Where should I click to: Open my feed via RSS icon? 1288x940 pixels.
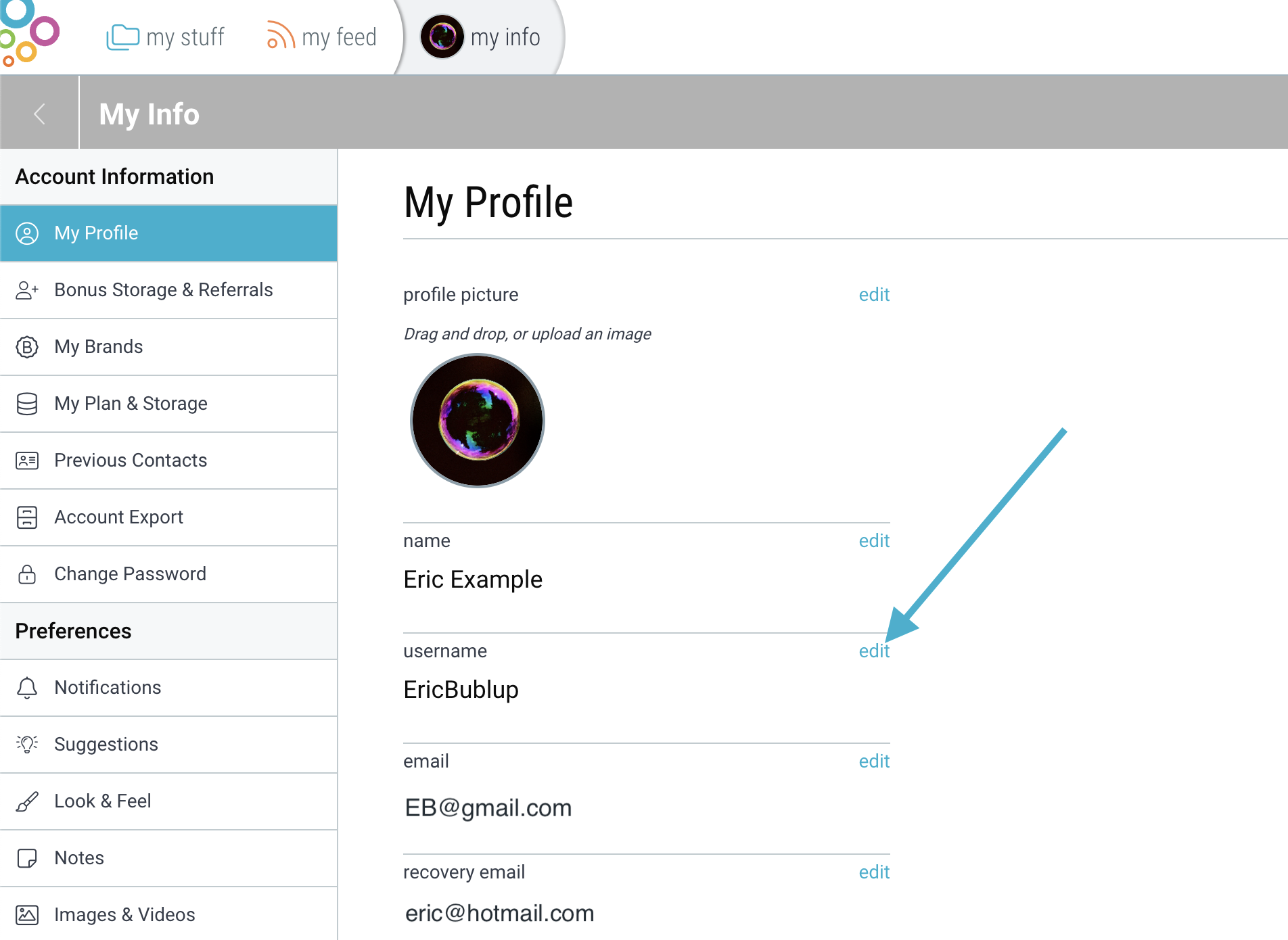pos(281,35)
